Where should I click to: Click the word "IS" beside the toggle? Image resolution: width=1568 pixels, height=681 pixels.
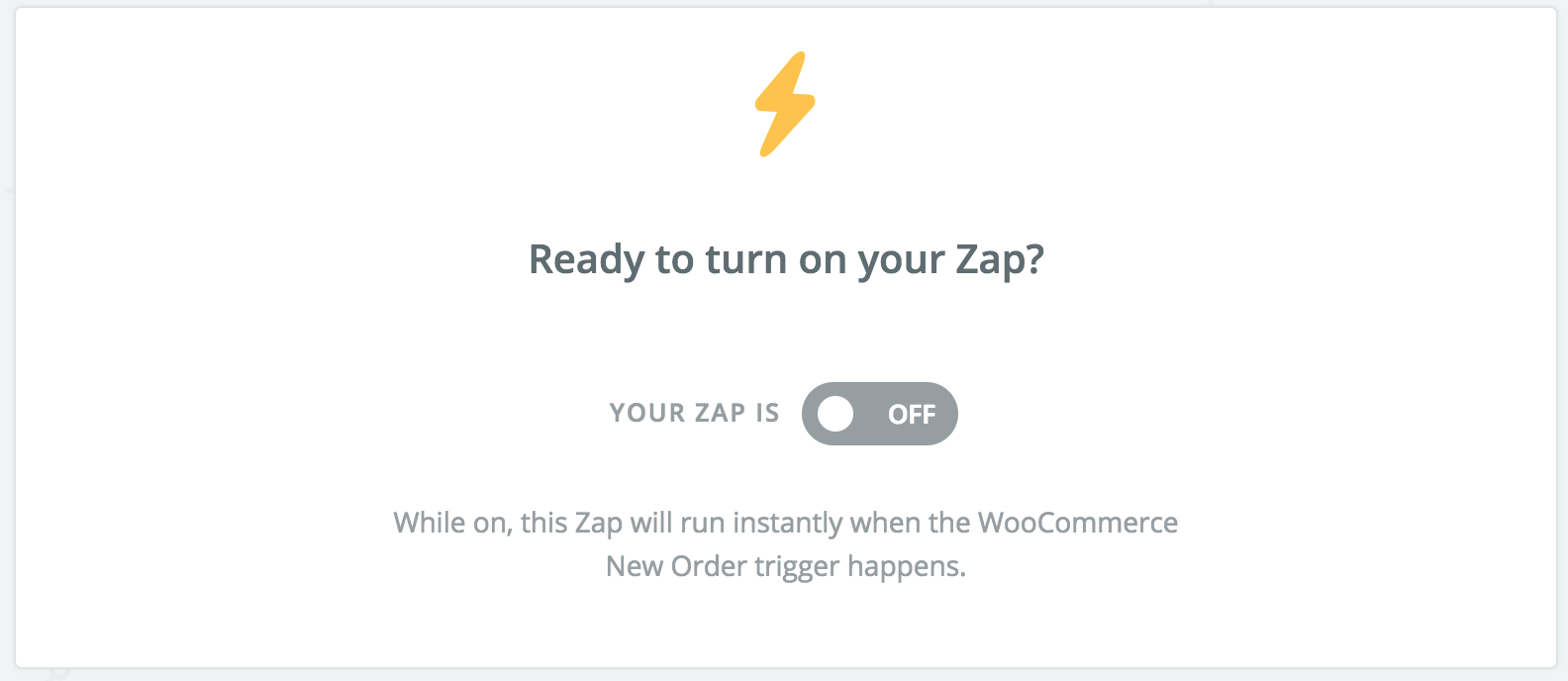click(767, 413)
